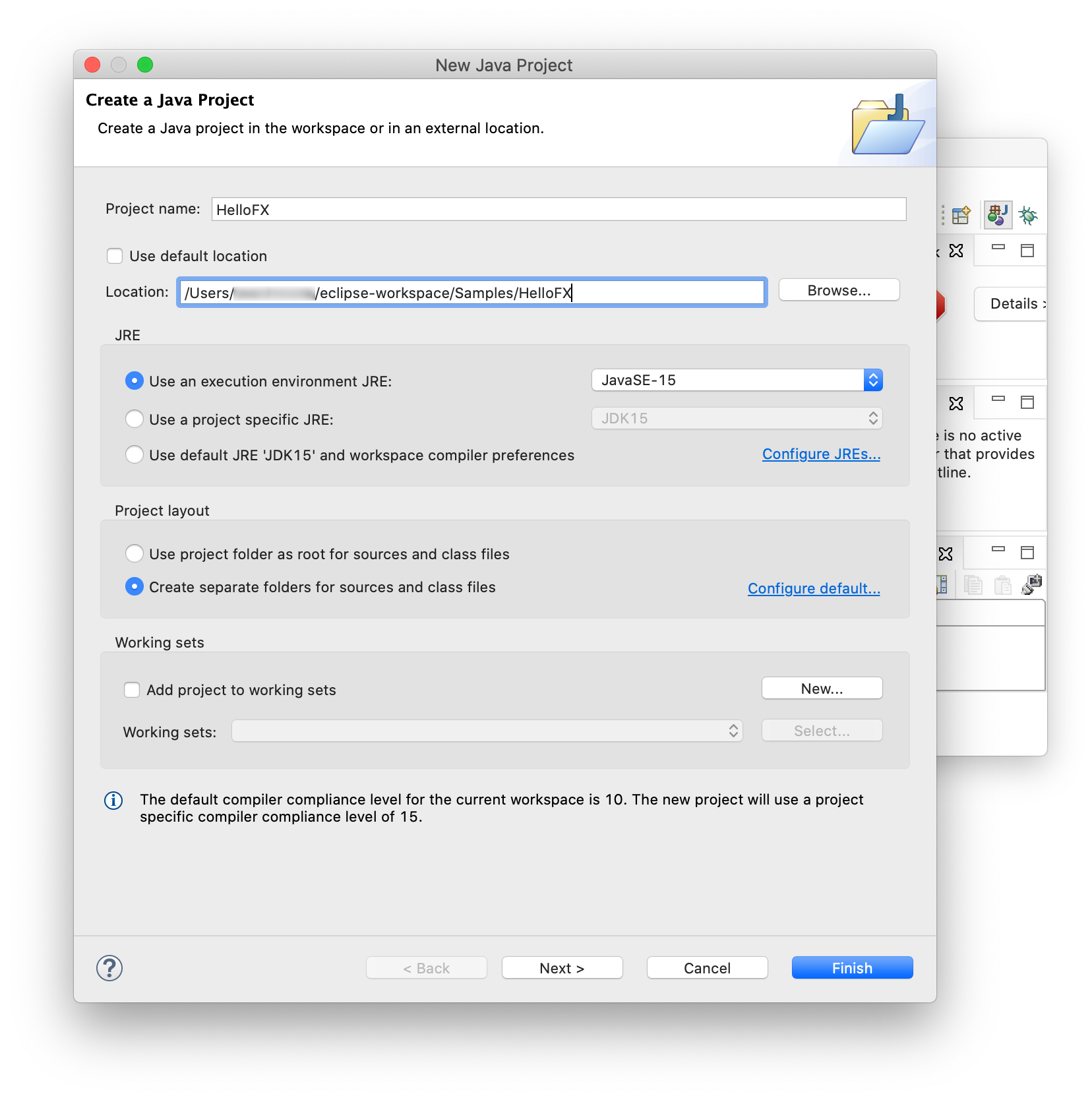Click the open console icon in bottom view
Viewport: 1092px width, 1100px height.
pyautogui.click(x=1032, y=584)
